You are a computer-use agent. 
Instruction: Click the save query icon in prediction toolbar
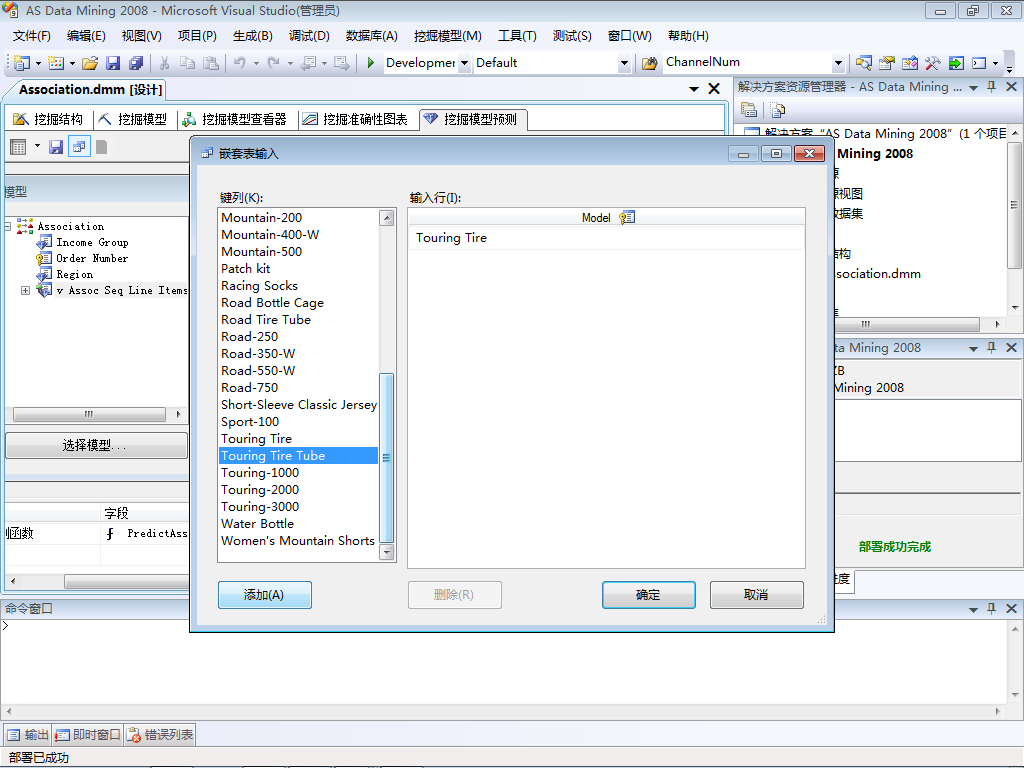56,147
